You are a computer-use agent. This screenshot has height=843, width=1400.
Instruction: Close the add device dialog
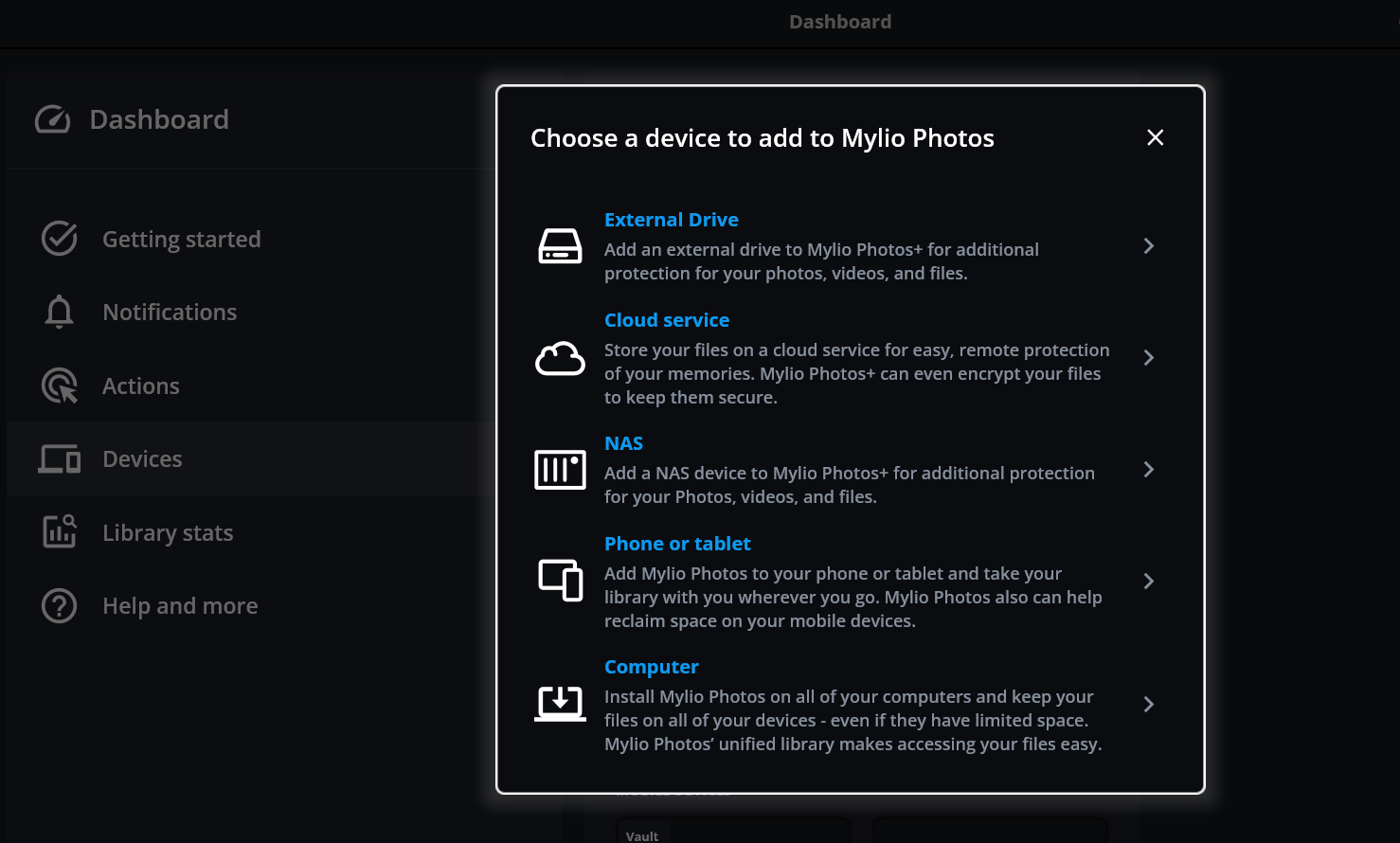click(1155, 138)
